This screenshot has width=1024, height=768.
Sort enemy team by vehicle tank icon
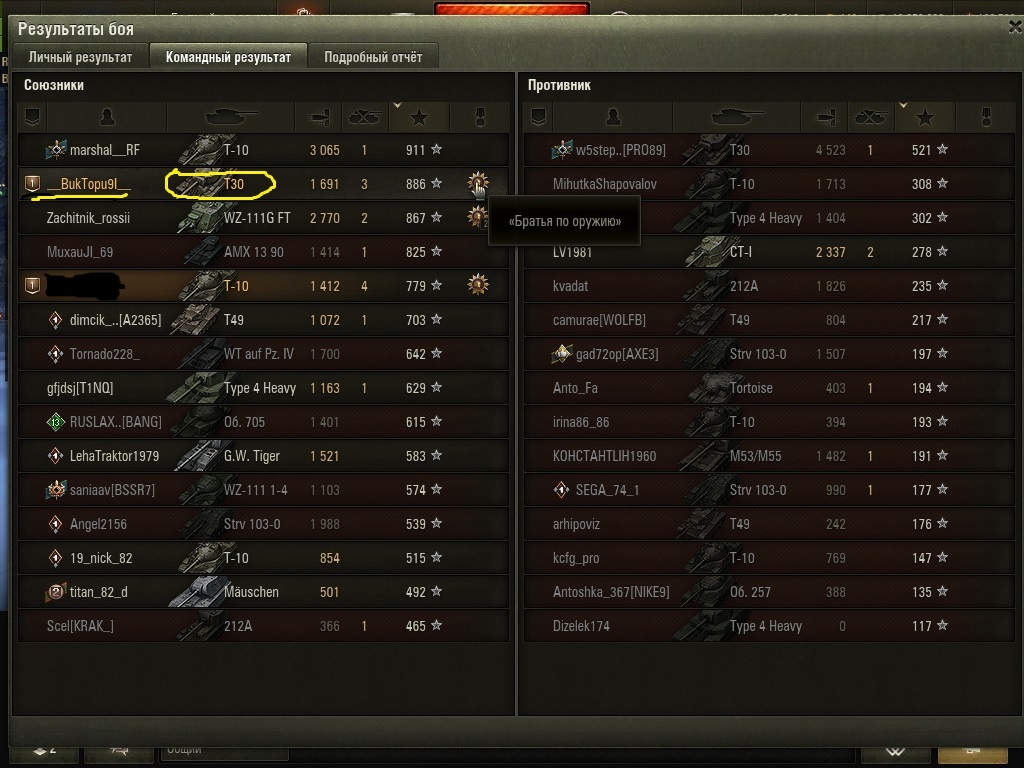point(737,118)
